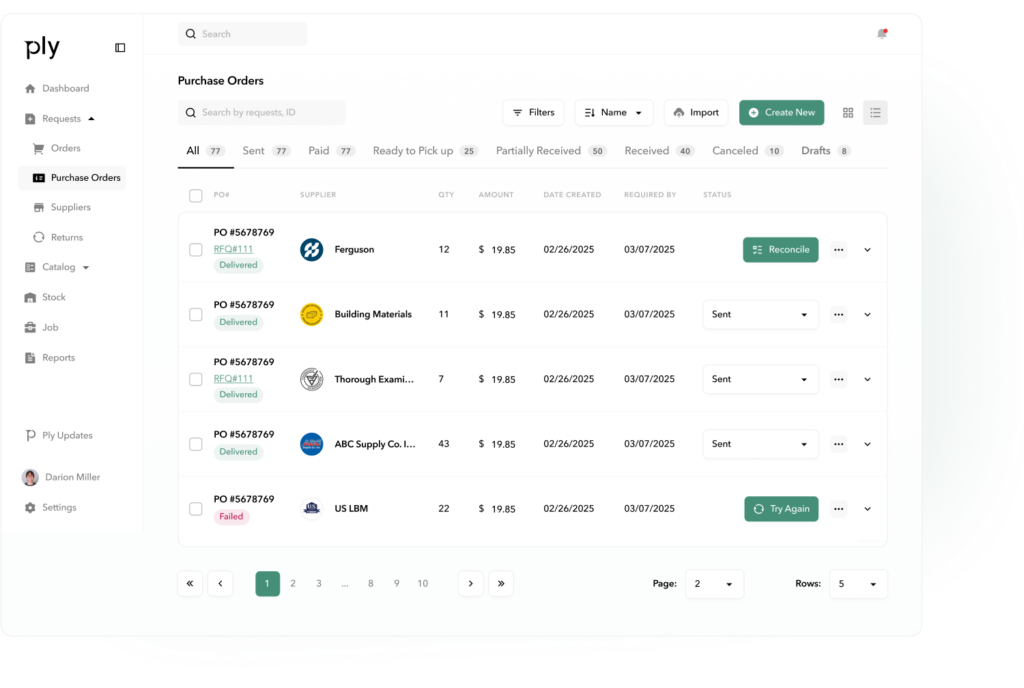Expand the US LBM order row
This screenshot has height=688, width=1024.
tap(867, 509)
